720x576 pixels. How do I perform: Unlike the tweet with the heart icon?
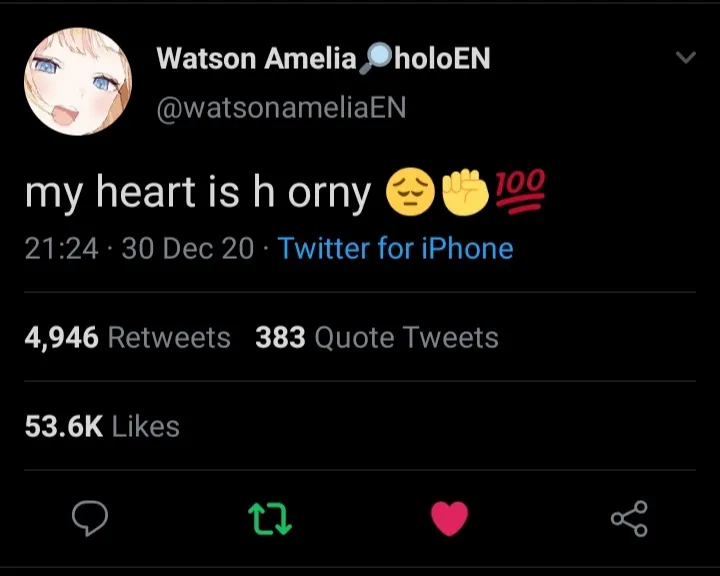click(x=450, y=519)
